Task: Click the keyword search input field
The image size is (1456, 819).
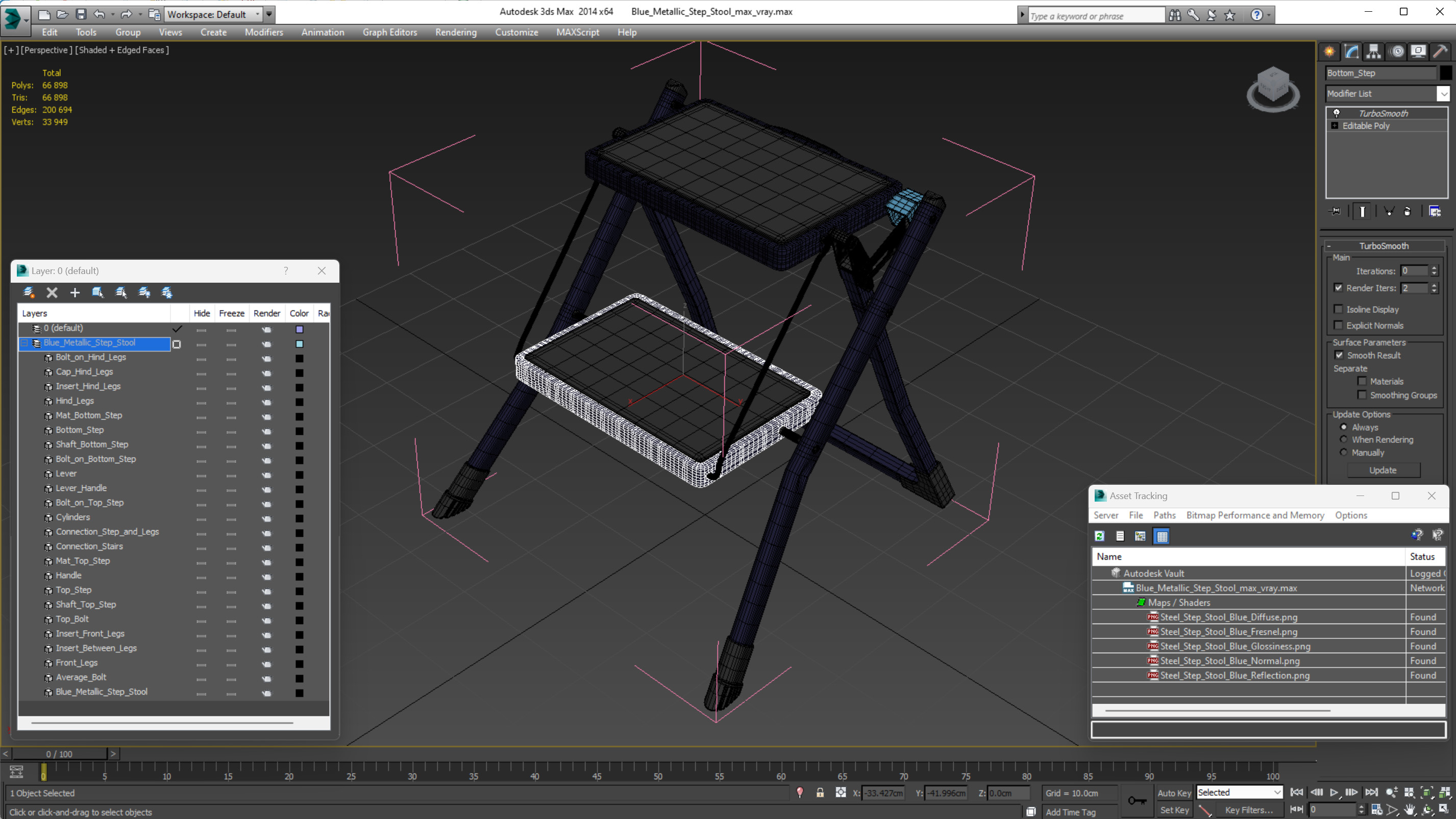Action: [1097, 16]
